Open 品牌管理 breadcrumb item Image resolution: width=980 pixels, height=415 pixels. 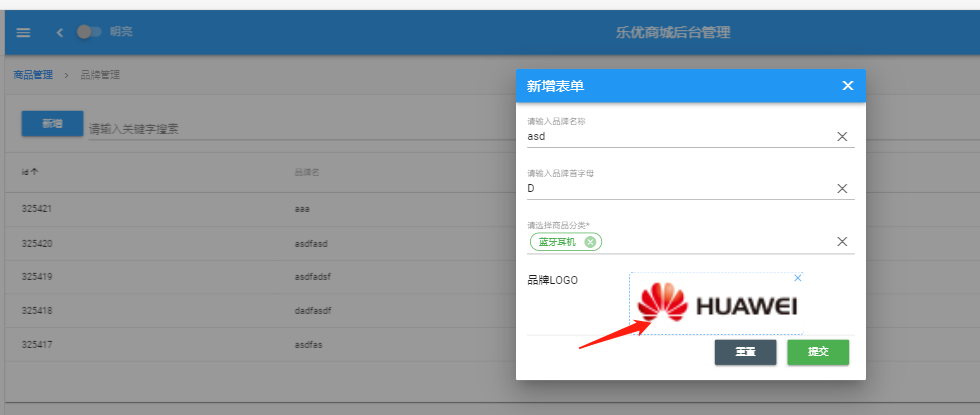[100, 75]
